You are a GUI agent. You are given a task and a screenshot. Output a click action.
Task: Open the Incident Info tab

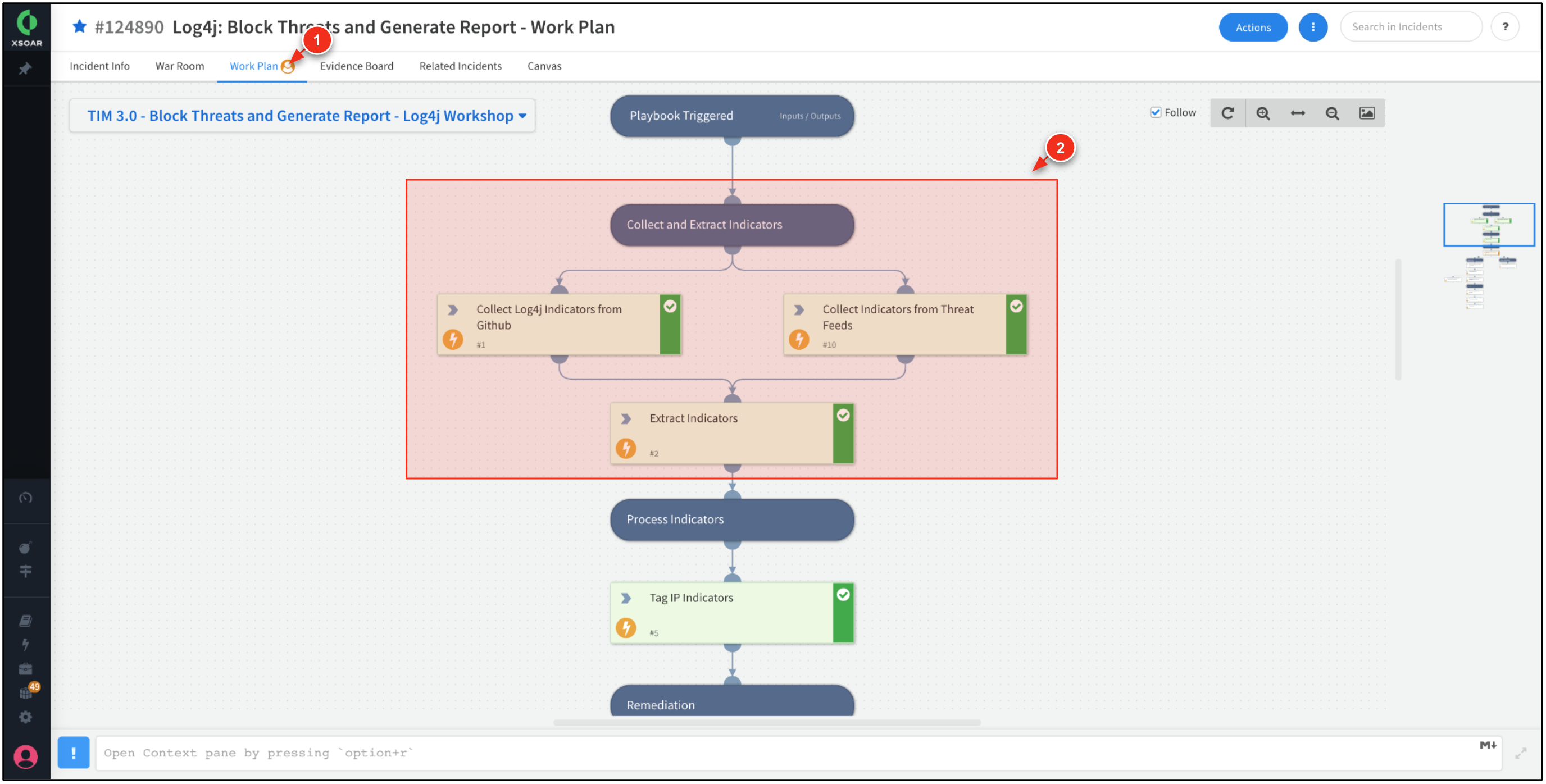99,66
